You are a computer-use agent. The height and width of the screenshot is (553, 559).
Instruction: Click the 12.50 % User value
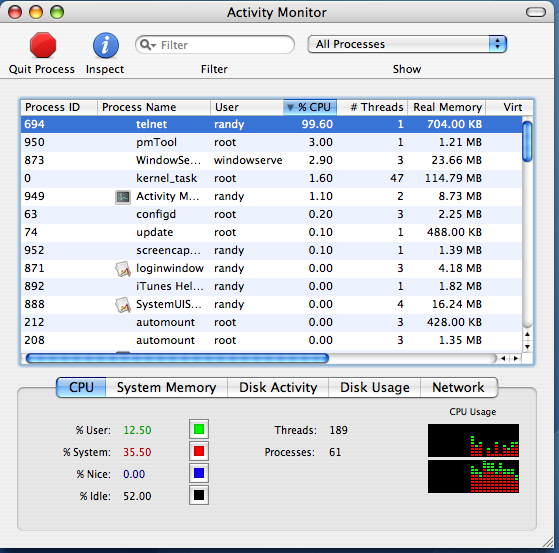click(137, 430)
